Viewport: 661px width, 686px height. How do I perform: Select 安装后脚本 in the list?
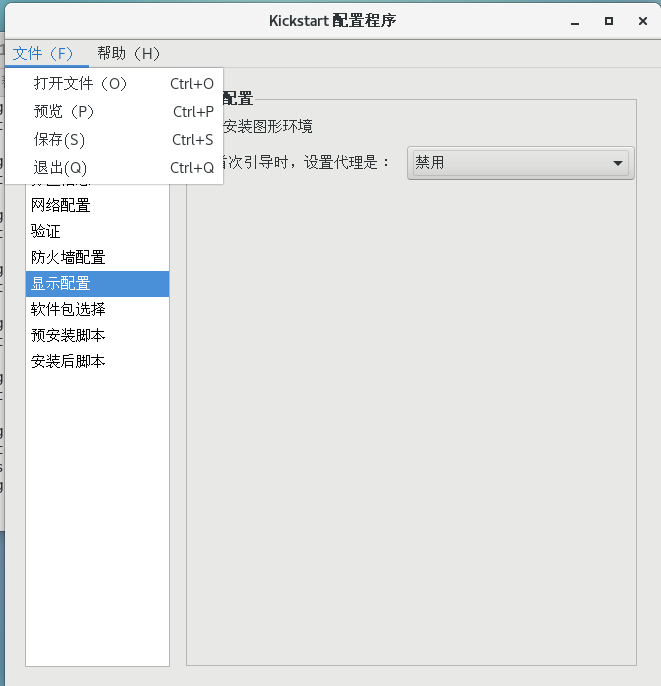point(98,362)
